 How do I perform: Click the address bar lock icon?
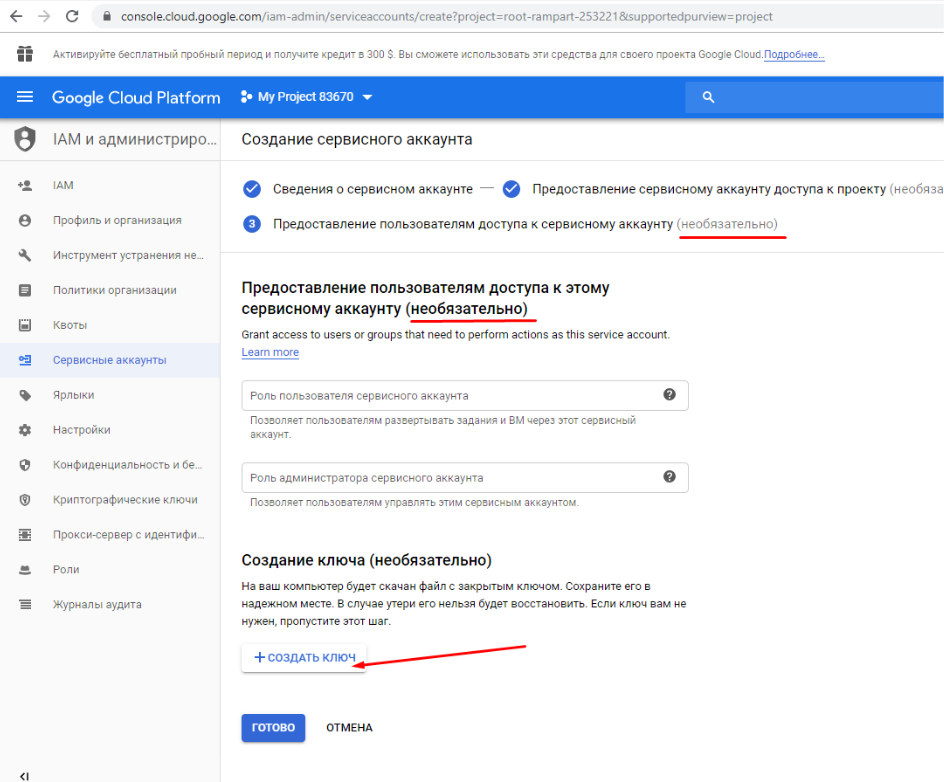tap(107, 16)
